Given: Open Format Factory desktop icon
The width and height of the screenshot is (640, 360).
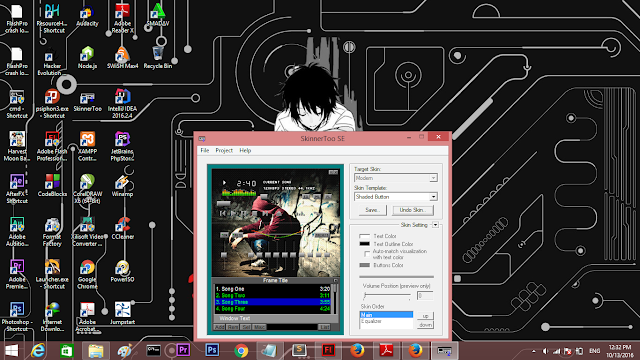Looking at the screenshot, I should [52, 232].
